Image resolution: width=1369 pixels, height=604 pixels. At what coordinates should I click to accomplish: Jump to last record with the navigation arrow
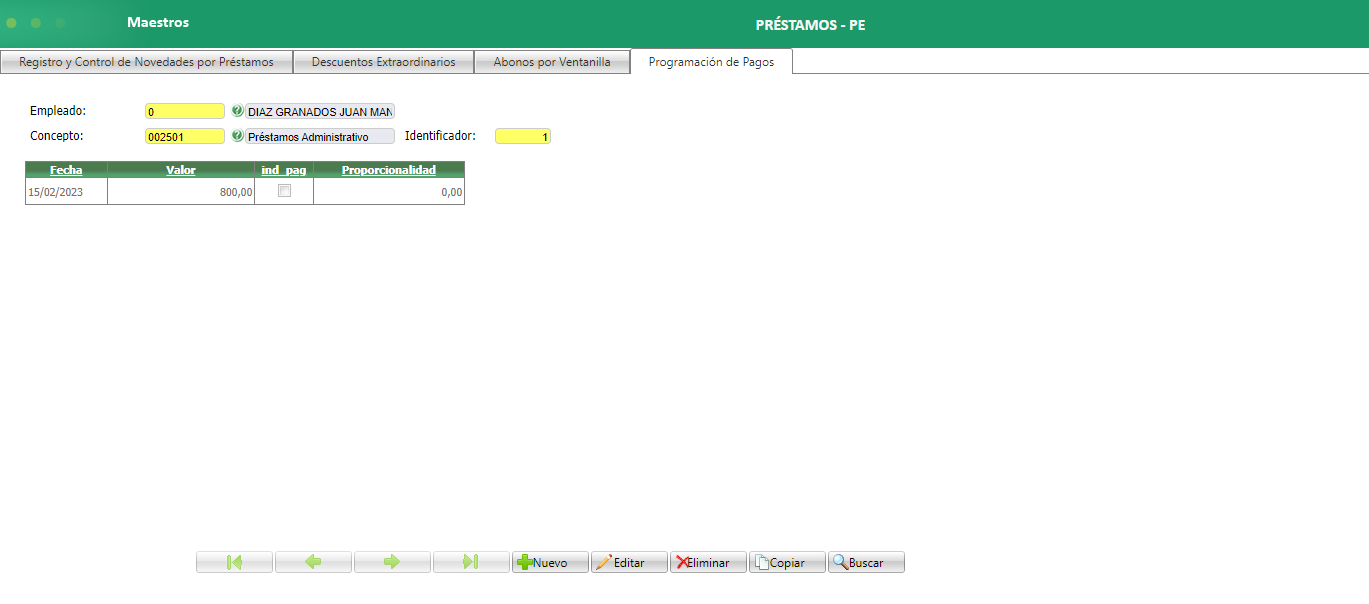pyautogui.click(x=471, y=561)
